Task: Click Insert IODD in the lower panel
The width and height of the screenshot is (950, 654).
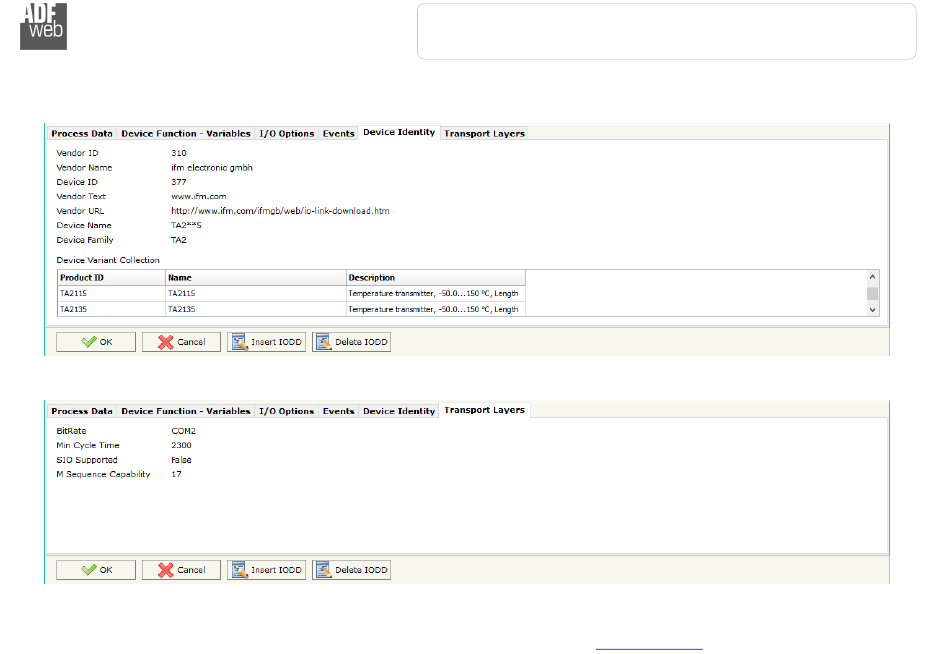Action: [267, 570]
